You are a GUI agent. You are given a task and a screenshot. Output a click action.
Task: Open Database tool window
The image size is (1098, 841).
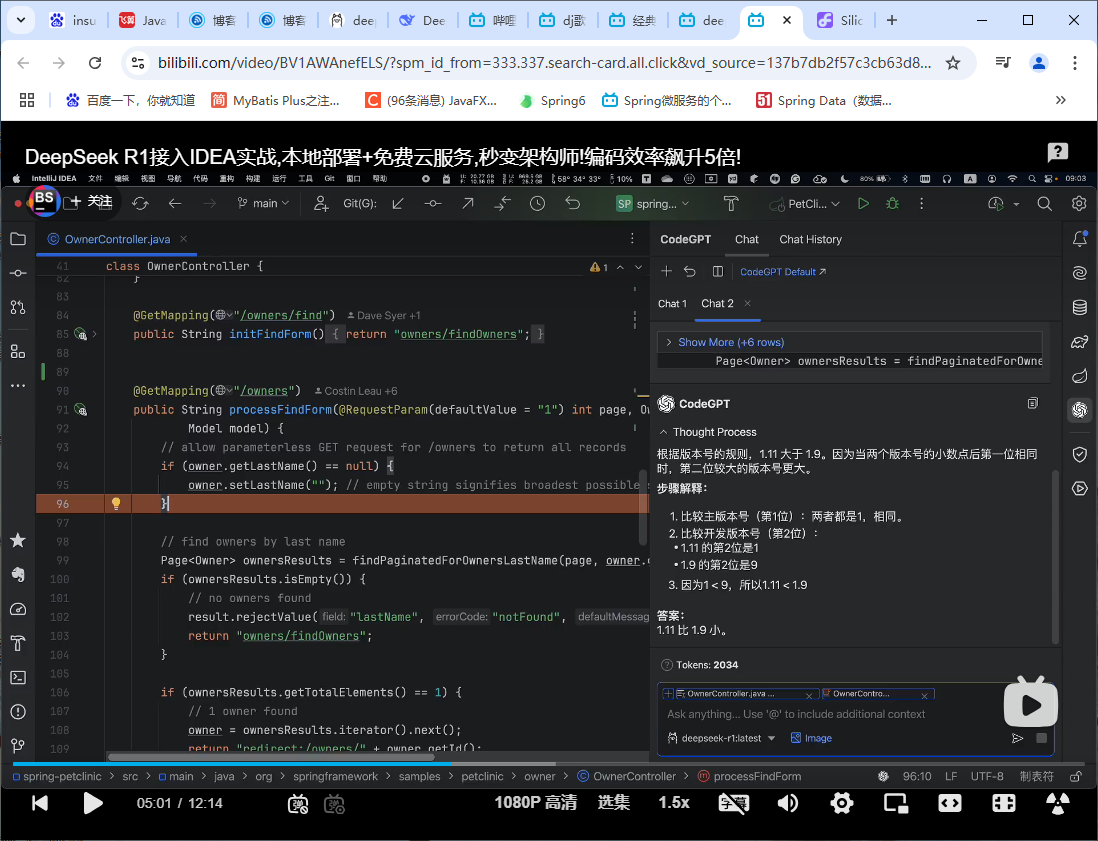[x=1080, y=307]
